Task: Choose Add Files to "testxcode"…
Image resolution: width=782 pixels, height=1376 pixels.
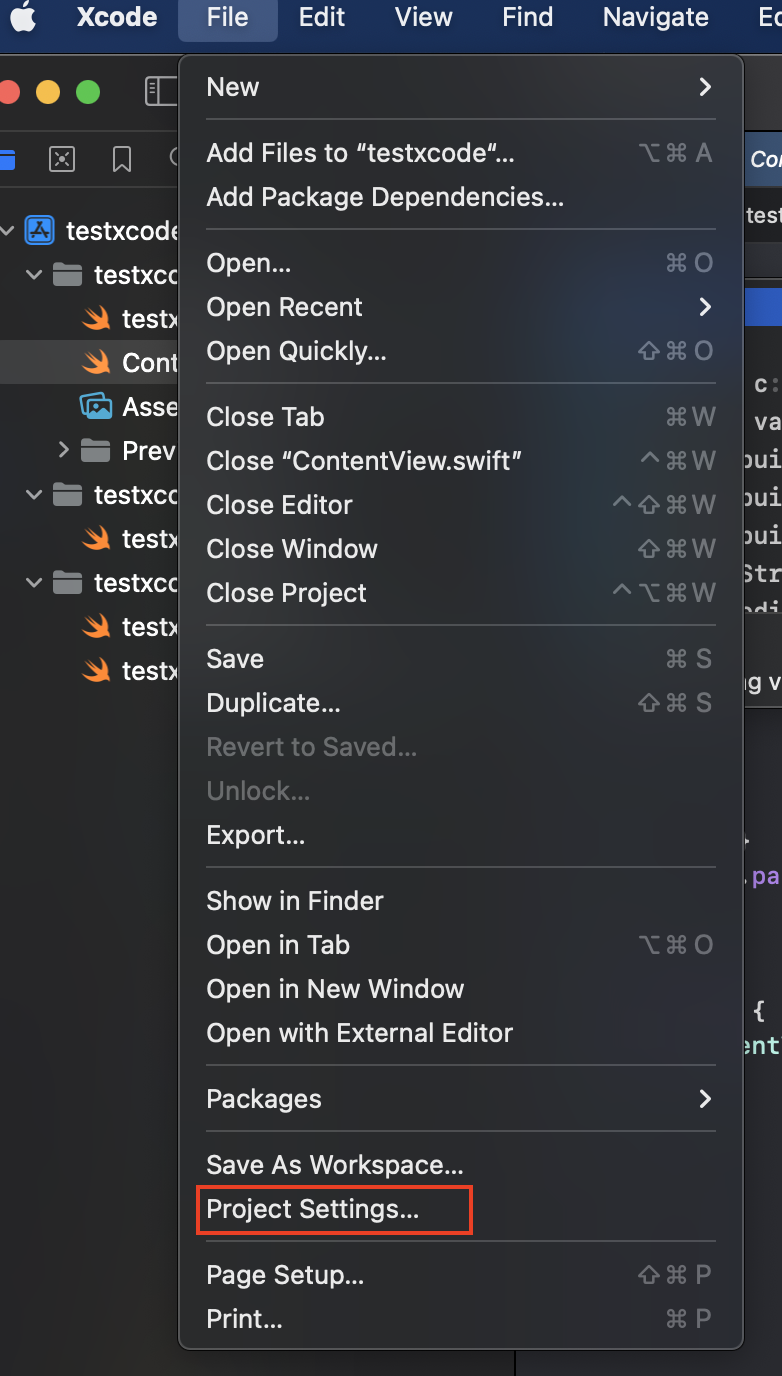Action: point(461,153)
